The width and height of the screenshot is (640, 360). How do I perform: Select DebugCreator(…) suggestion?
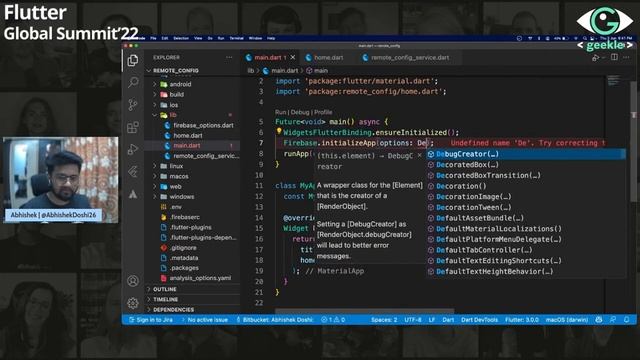pos(526,154)
